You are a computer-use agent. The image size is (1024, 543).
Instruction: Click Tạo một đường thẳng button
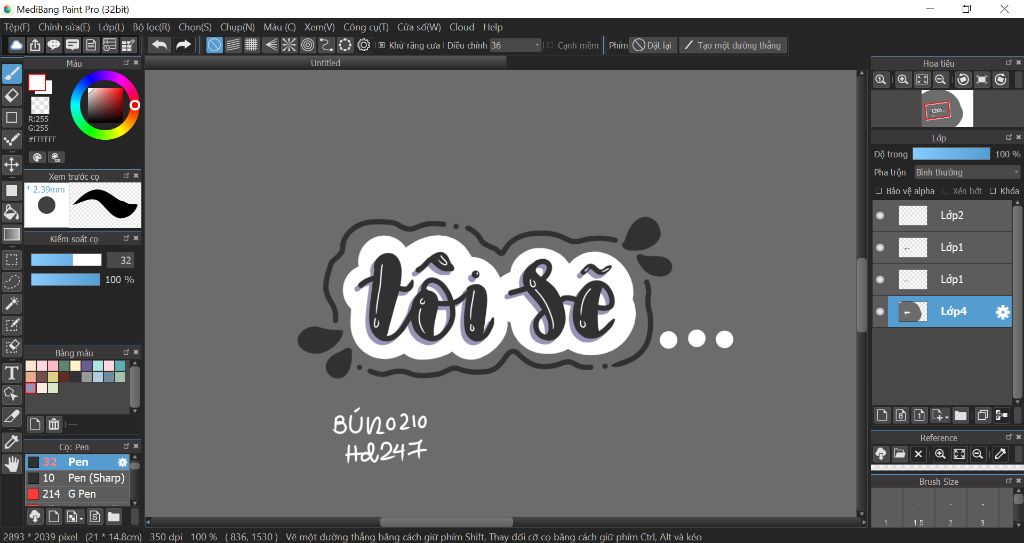pyautogui.click(x=733, y=45)
